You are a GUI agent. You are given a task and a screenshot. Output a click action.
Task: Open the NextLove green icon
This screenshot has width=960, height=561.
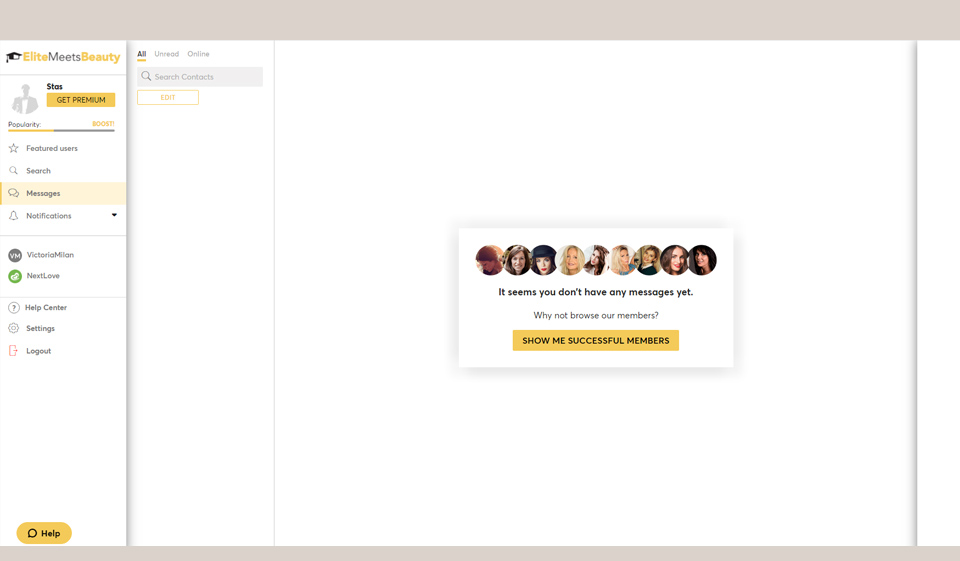15,276
